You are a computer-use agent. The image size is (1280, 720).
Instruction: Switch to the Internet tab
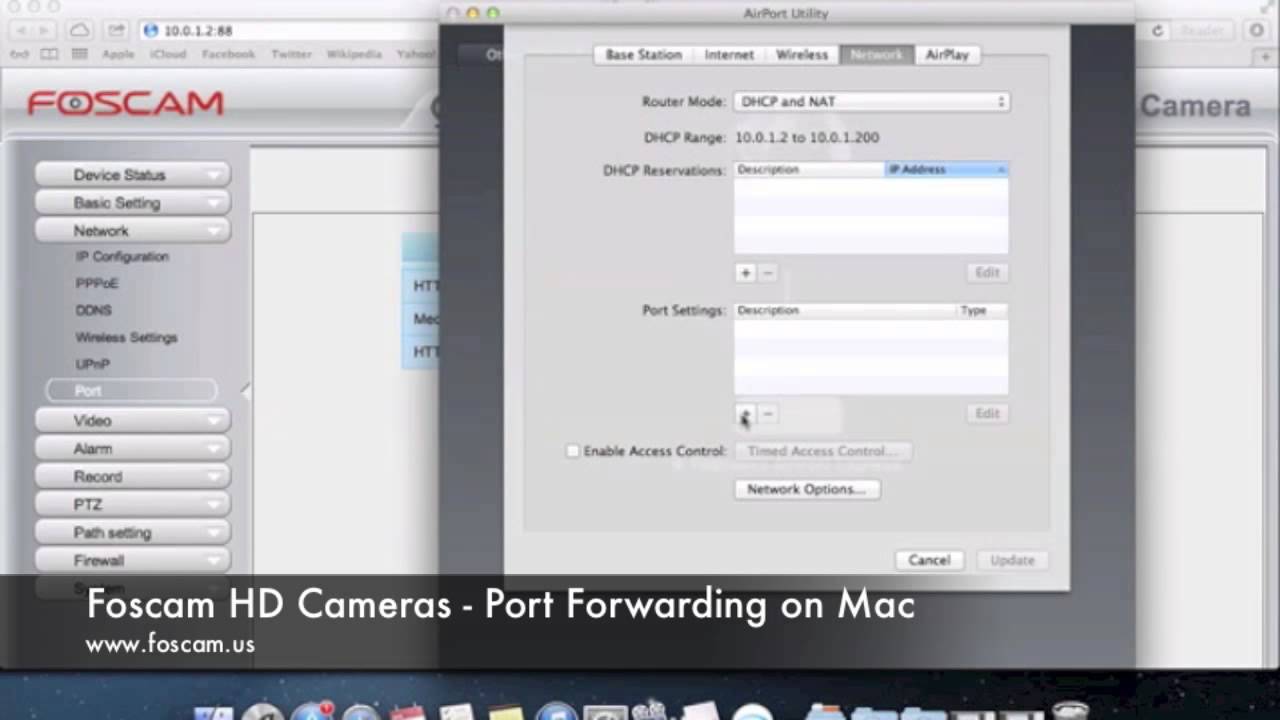tap(729, 55)
